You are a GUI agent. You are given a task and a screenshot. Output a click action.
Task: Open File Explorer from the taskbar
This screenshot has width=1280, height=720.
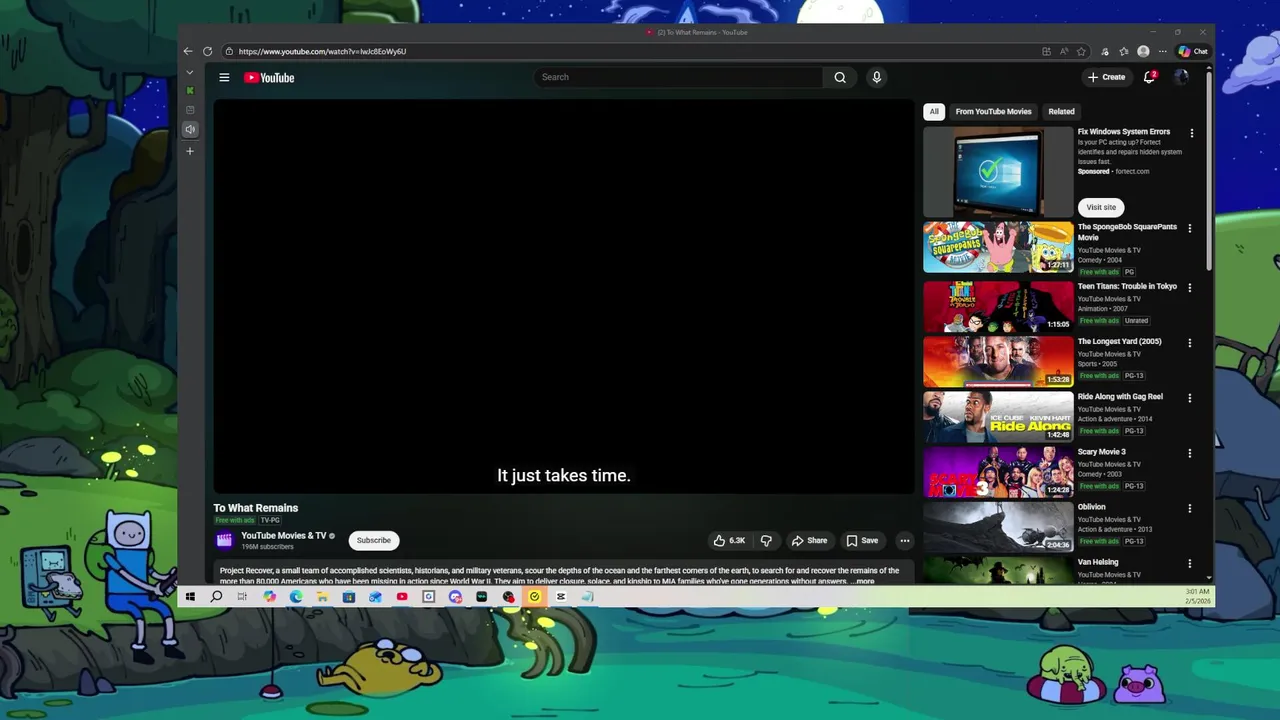click(x=322, y=597)
